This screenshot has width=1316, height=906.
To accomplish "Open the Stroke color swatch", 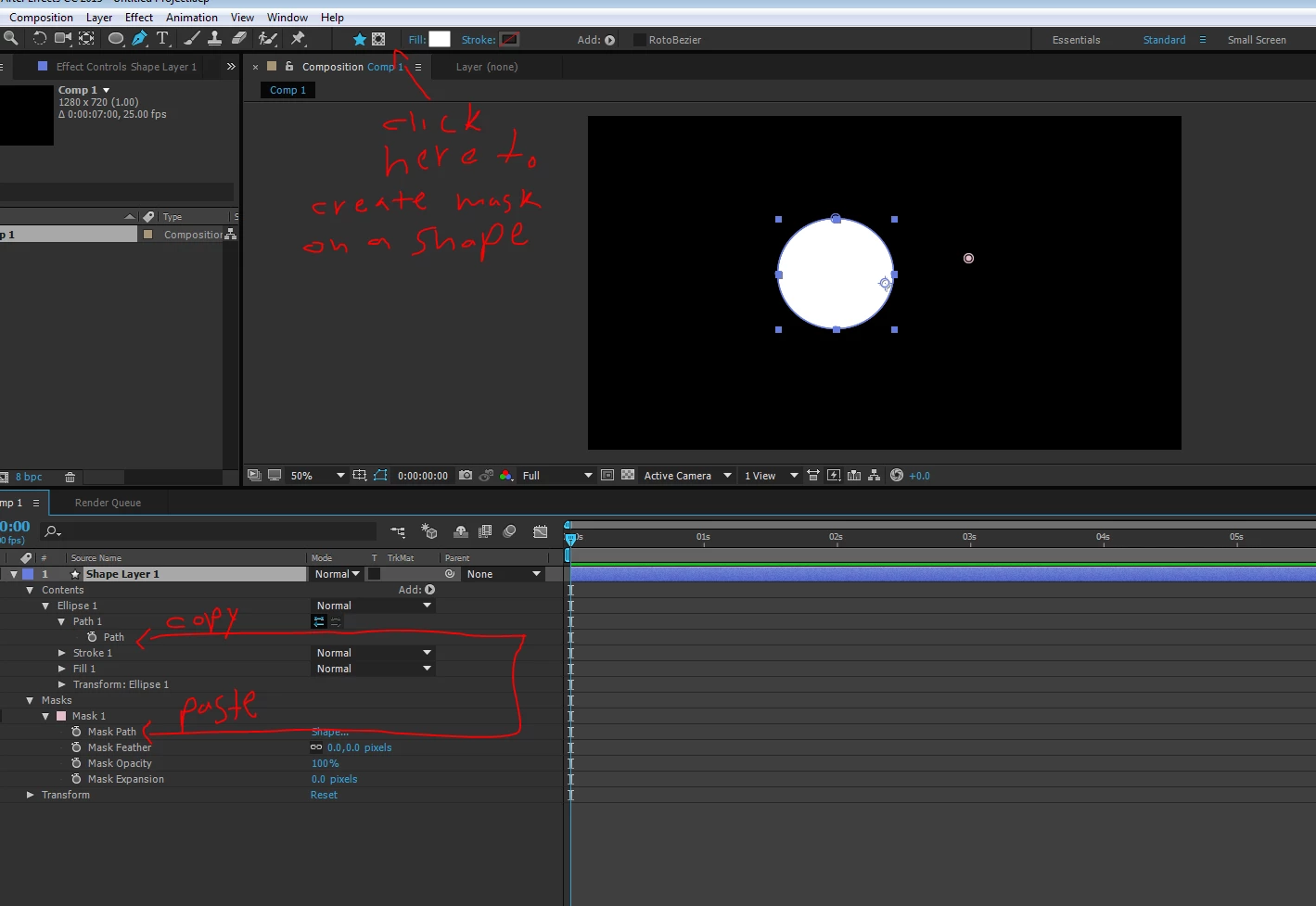I will 509,39.
